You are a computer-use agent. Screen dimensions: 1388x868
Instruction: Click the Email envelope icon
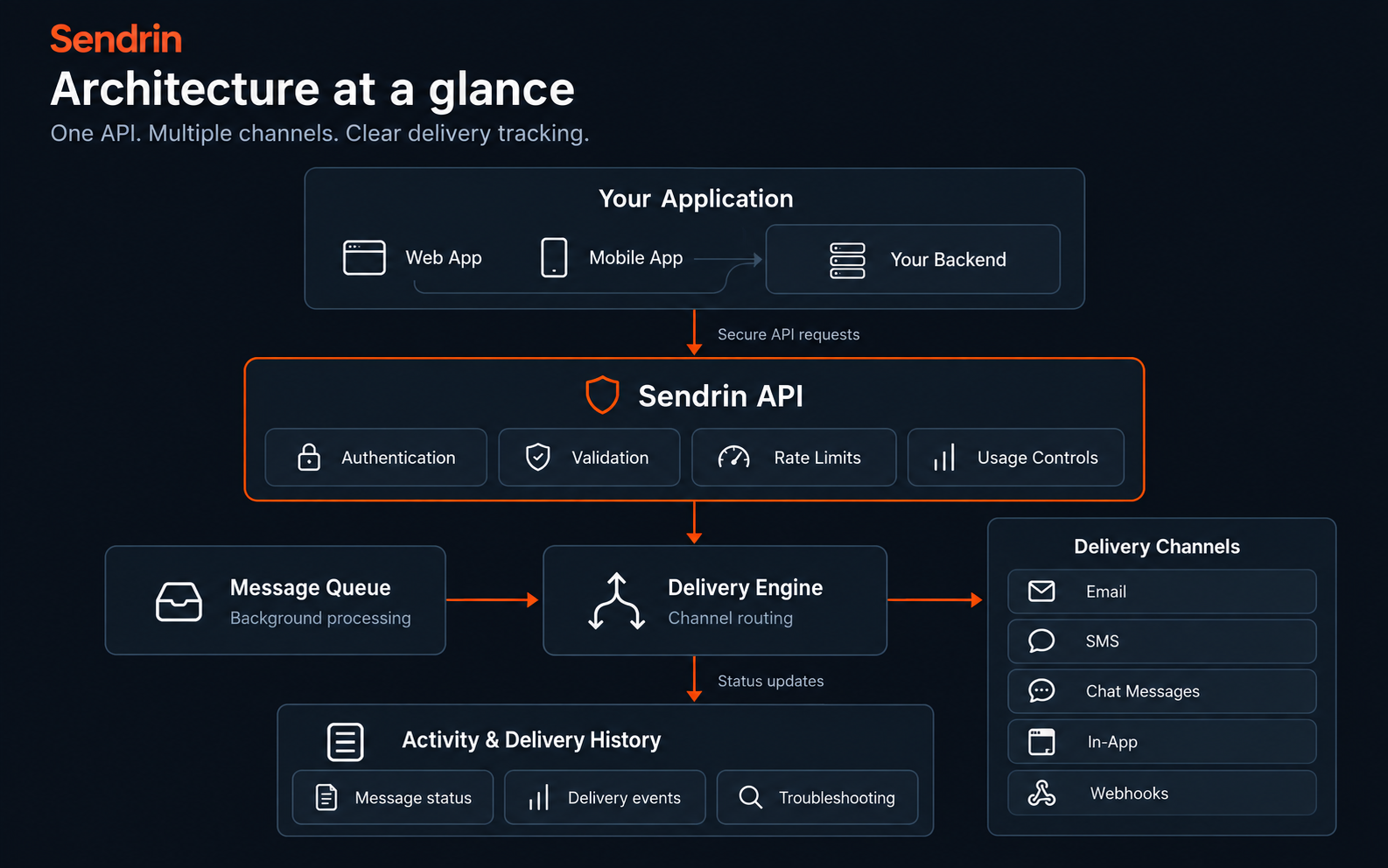click(1041, 591)
